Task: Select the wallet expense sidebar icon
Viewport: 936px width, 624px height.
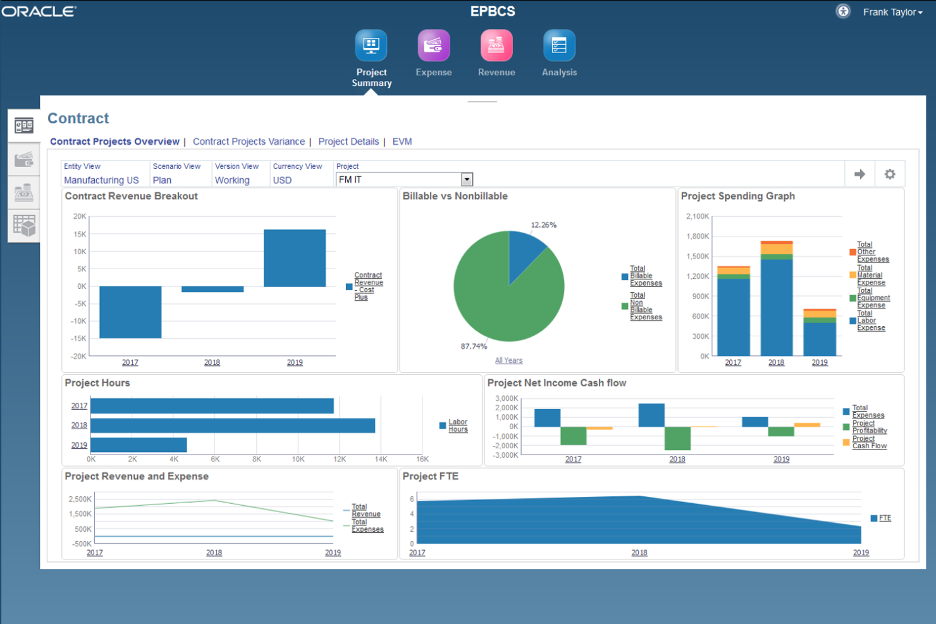Action: (x=24, y=159)
